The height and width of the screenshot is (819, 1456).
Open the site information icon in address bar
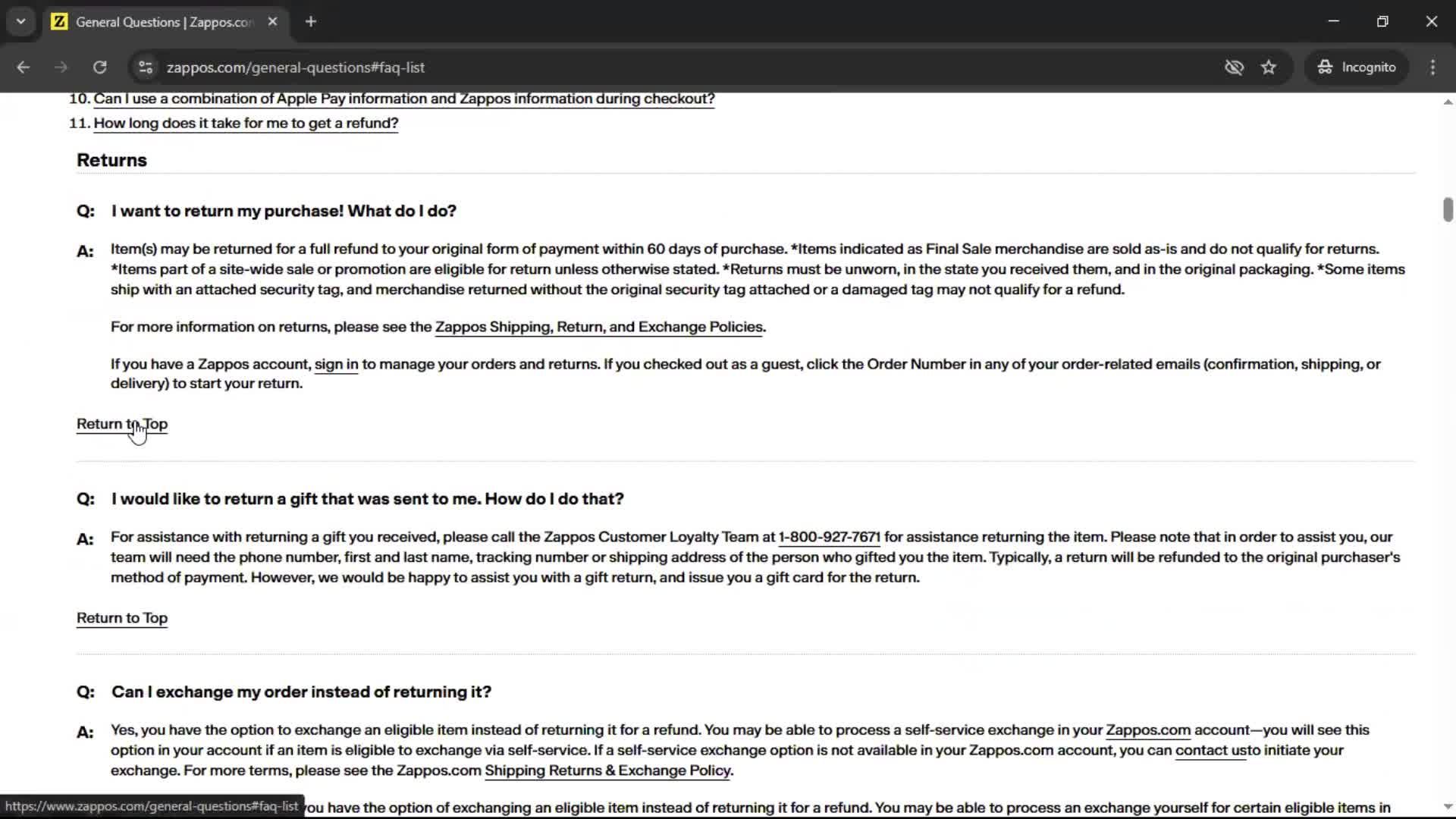coord(145,67)
